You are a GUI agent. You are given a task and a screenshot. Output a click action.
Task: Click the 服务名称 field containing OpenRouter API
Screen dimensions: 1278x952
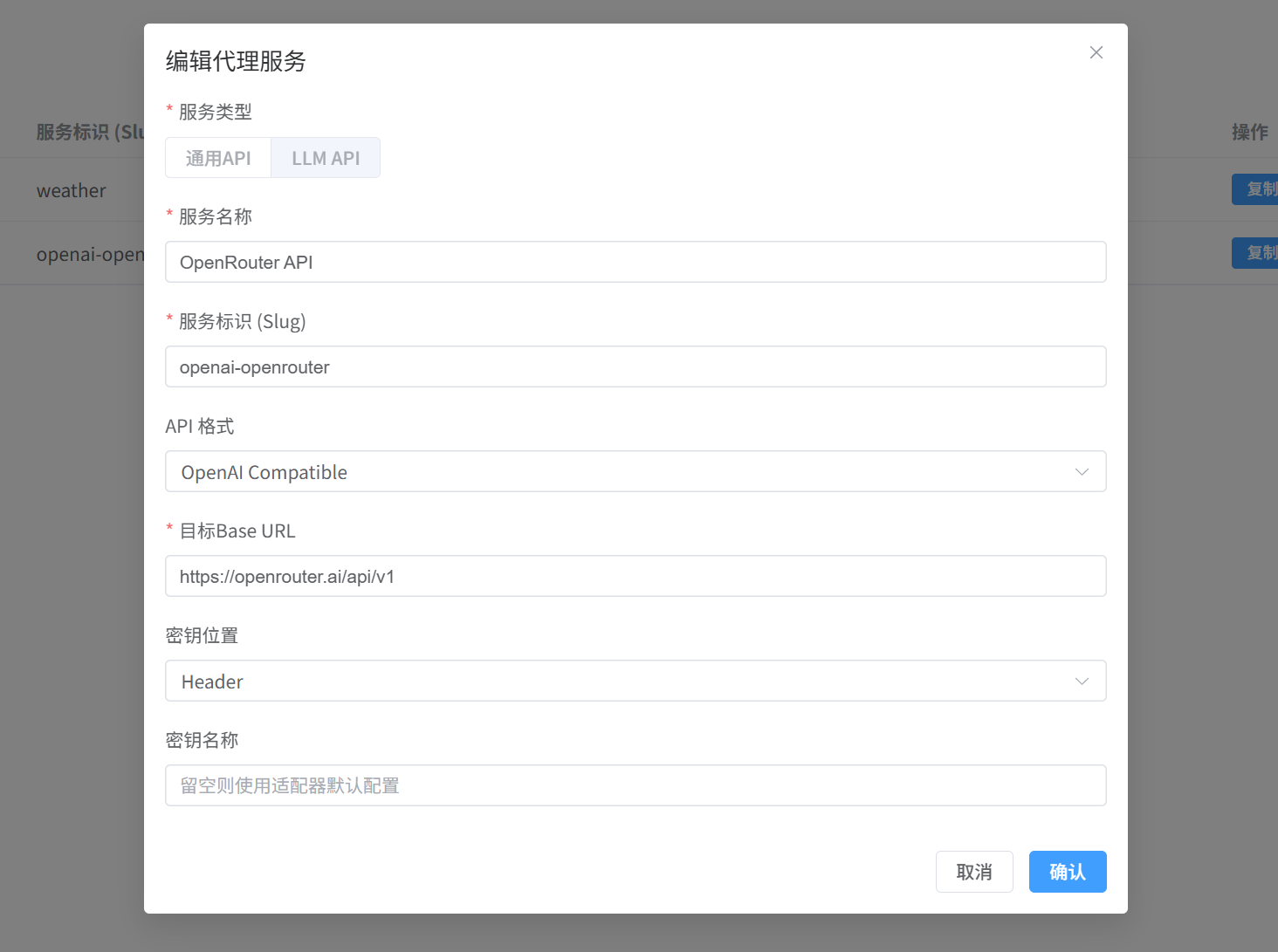click(x=635, y=262)
